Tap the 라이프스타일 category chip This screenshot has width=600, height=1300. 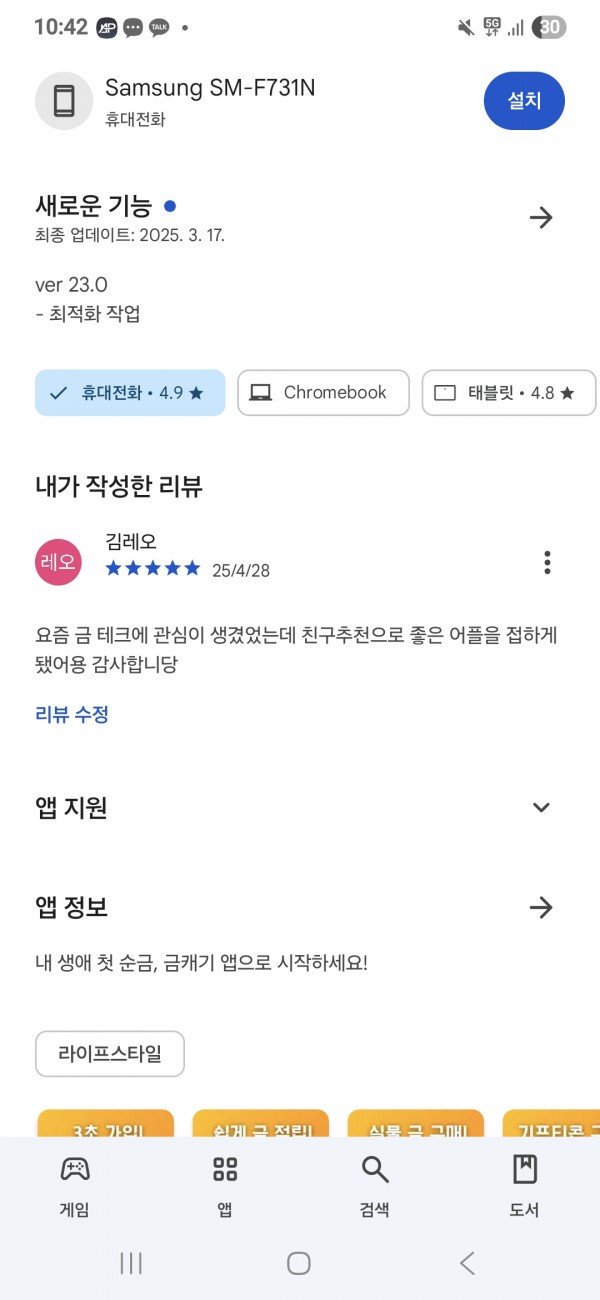(110, 1053)
